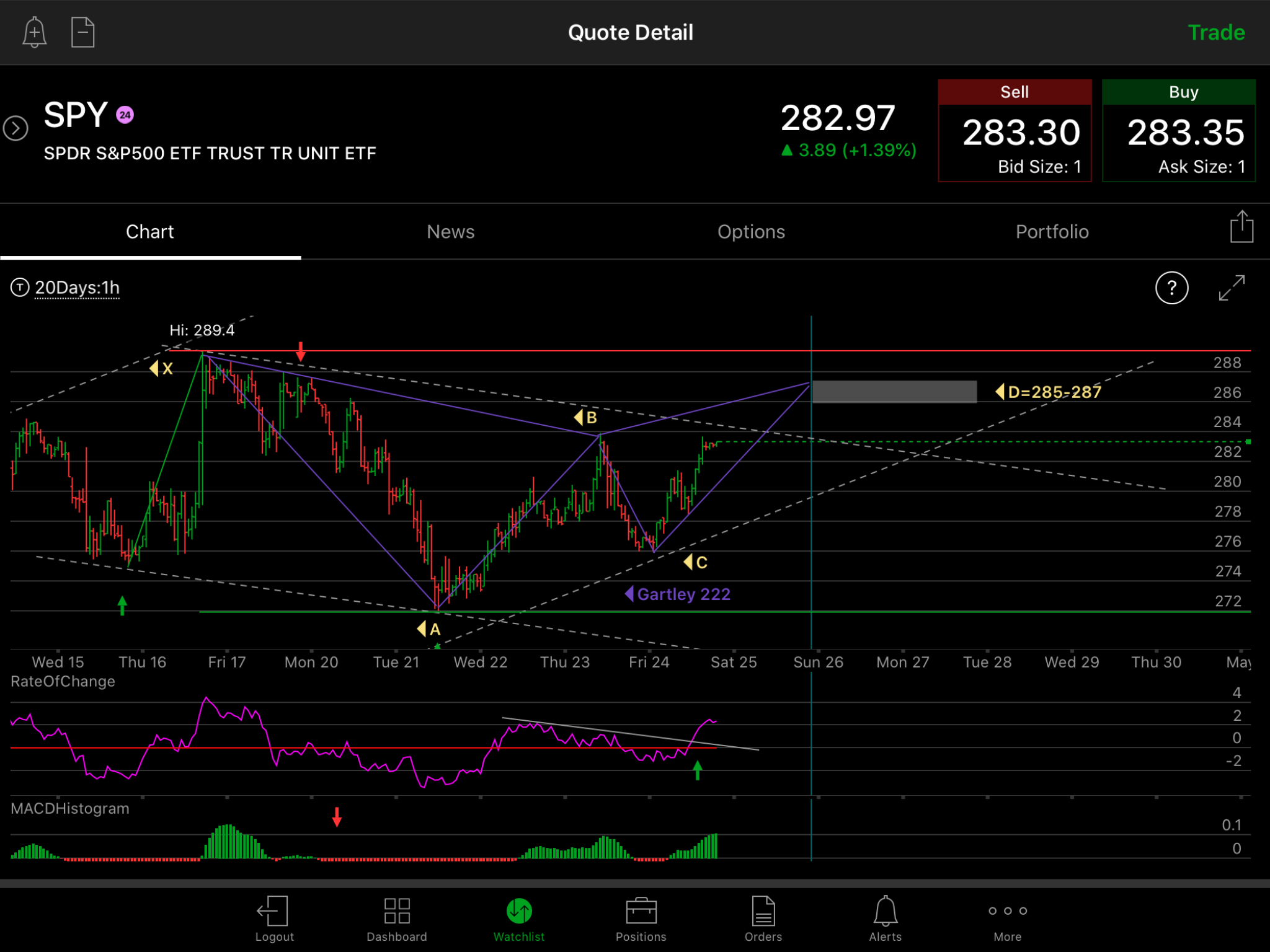Select the C point marker on chart
Screen dimensions: 1270x952
[x=695, y=562]
